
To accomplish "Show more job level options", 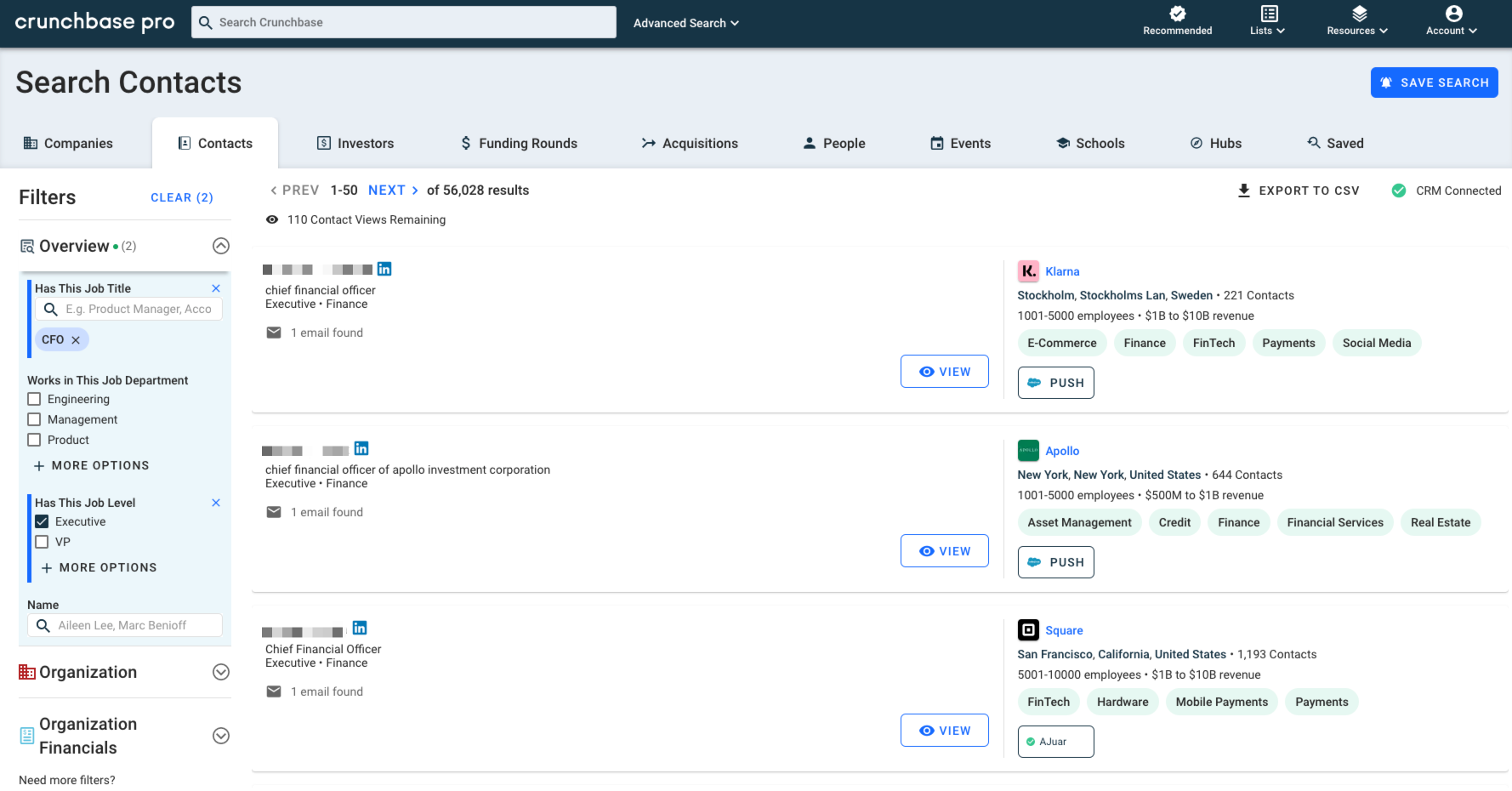I will click(x=99, y=567).
